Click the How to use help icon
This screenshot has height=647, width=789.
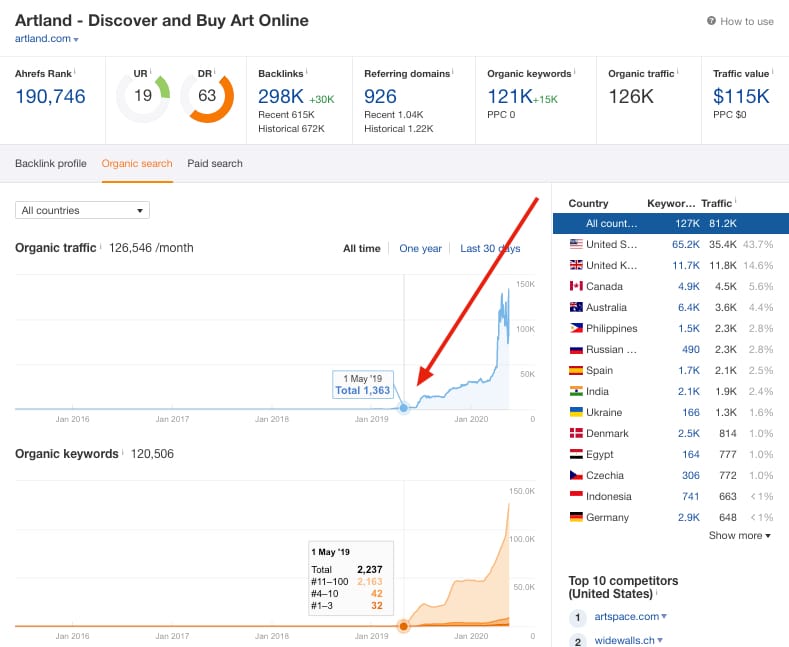pyautogui.click(x=711, y=21)
